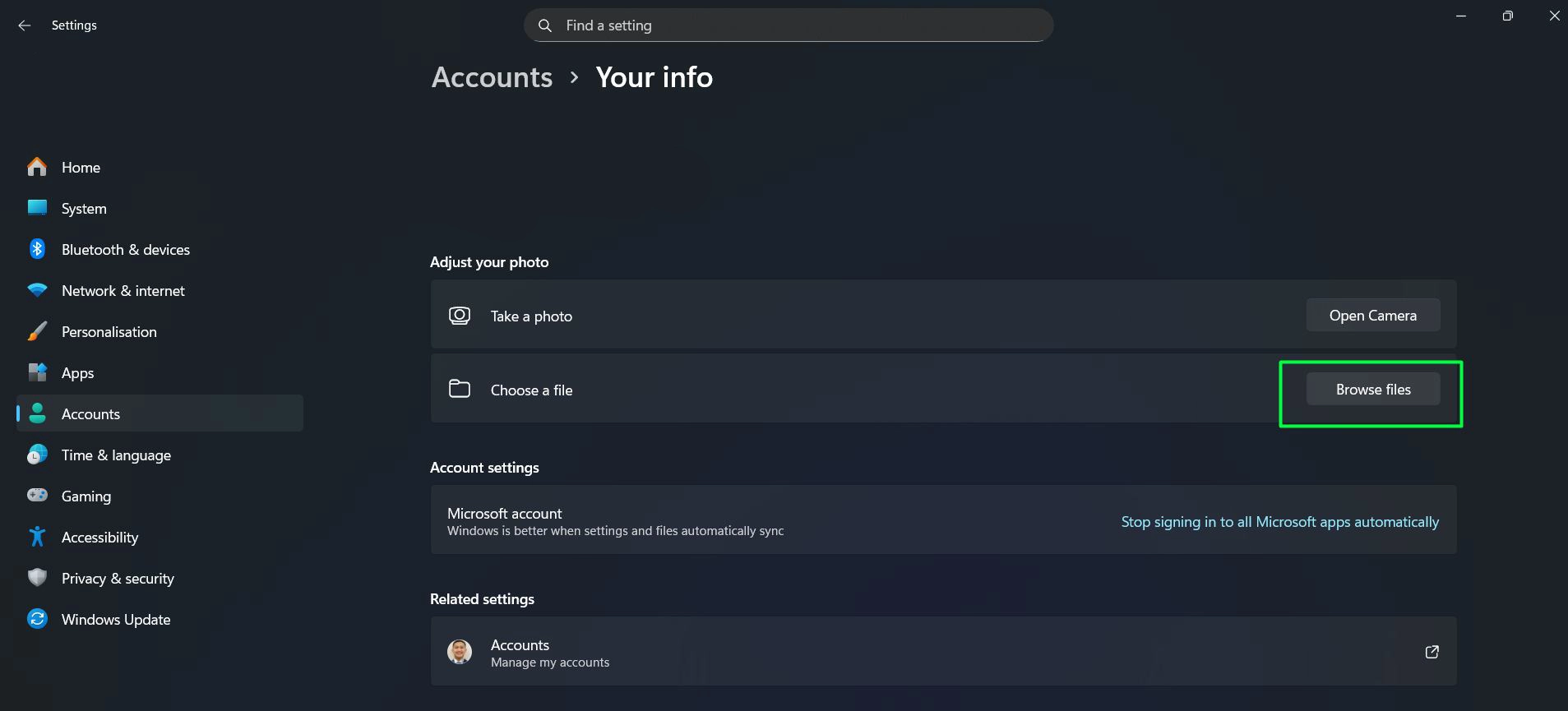Screen dimensions: 1568x711
Task: Open the Apps settings icon
Action: (37, 372)
